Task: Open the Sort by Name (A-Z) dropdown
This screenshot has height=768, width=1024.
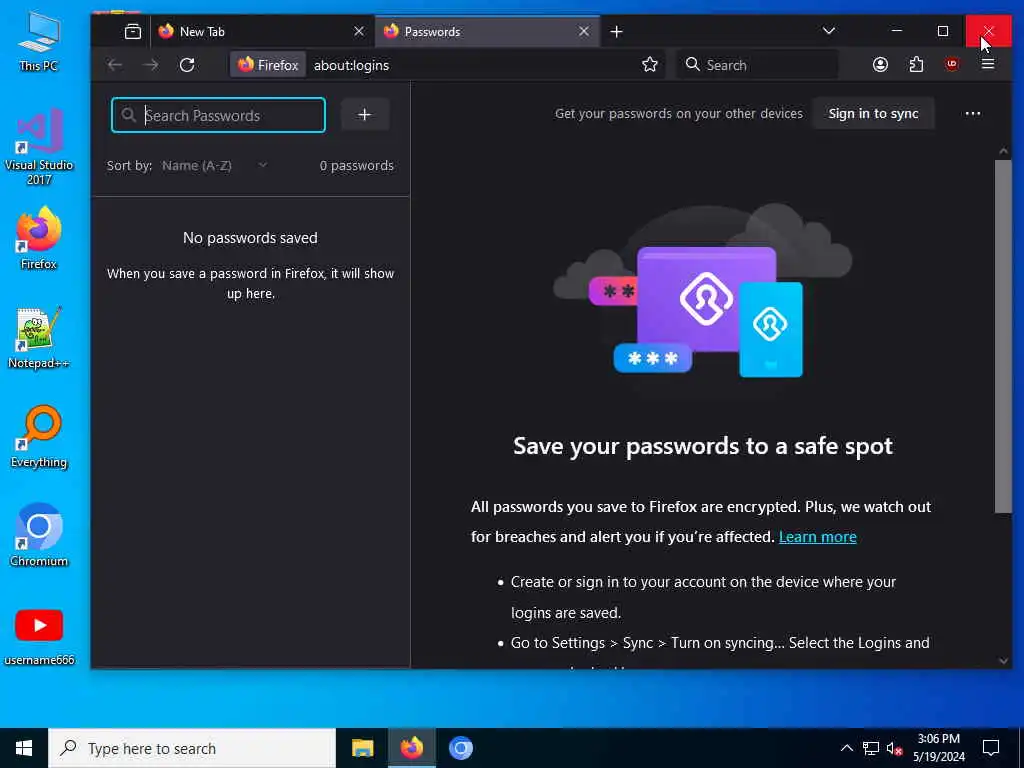Action: (215, 165)
